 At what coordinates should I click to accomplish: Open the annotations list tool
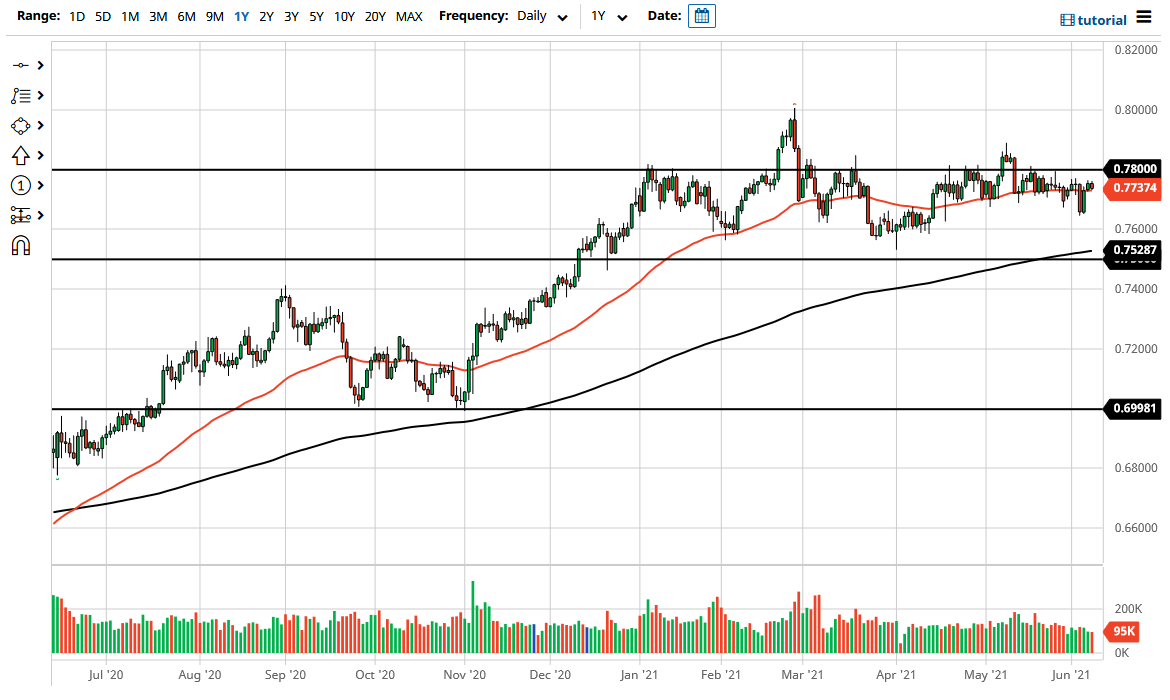tap(20, 95)
